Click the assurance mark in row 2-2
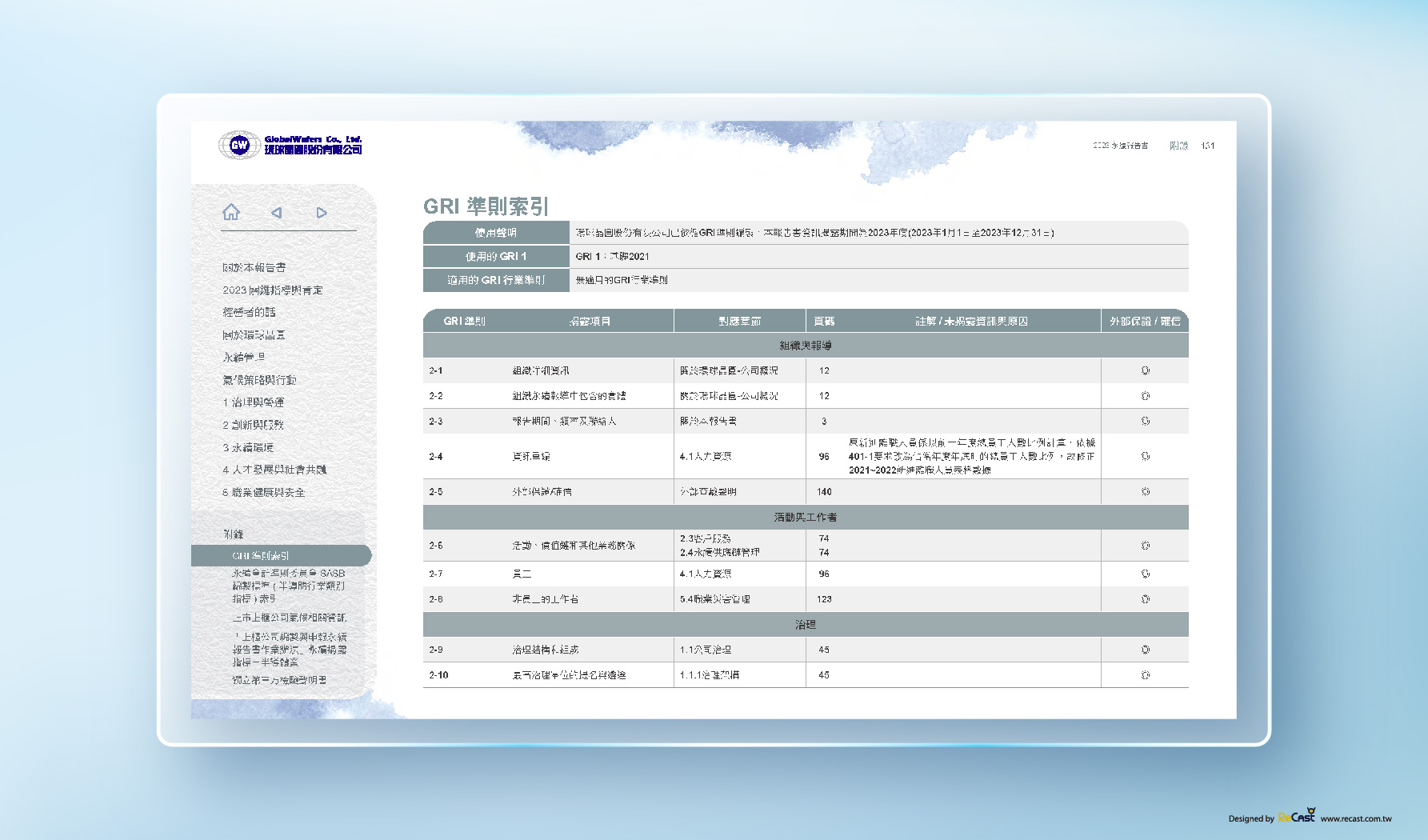 1146,396
